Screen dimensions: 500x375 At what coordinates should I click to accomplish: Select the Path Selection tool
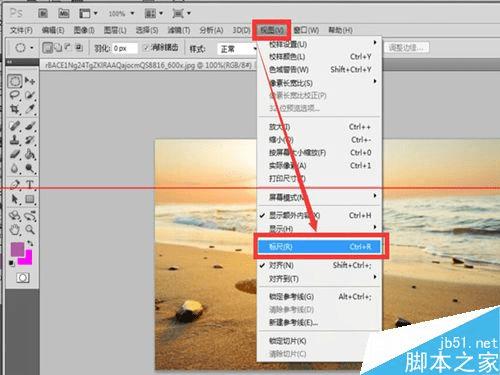pyautogui.click(x=15, y=199)
